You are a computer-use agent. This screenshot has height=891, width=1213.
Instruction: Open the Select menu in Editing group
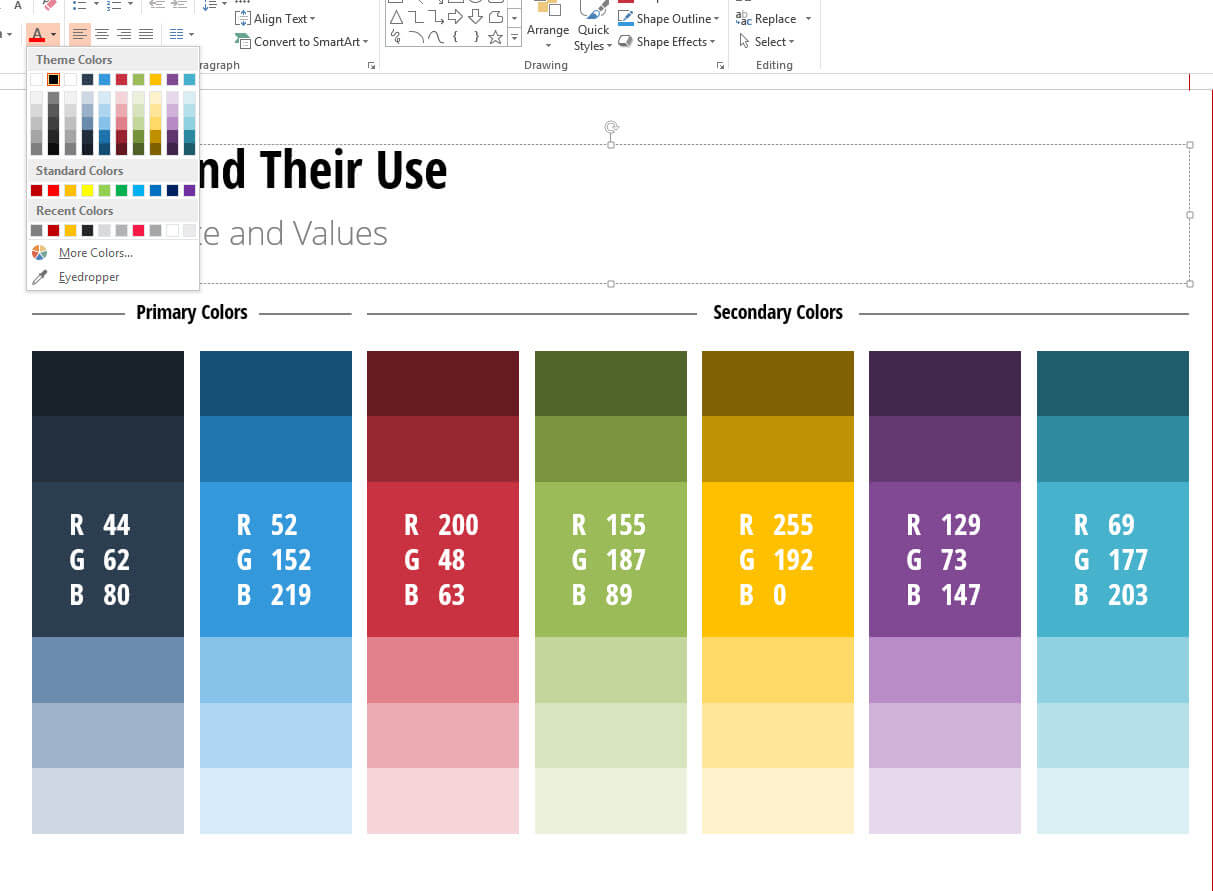coord(770,41)
